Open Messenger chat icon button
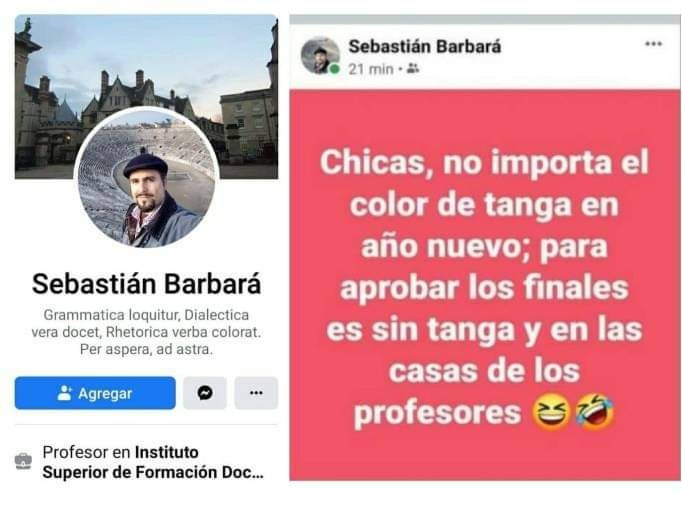The height and width of the screenshot is (507, 692). point(205,393)
